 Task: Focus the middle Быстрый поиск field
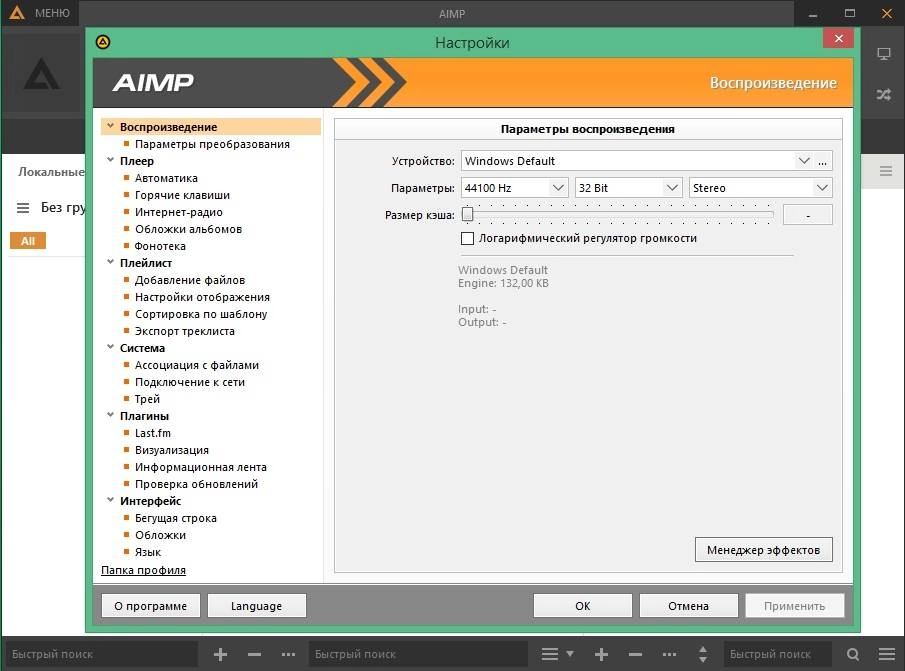(418, 654)
